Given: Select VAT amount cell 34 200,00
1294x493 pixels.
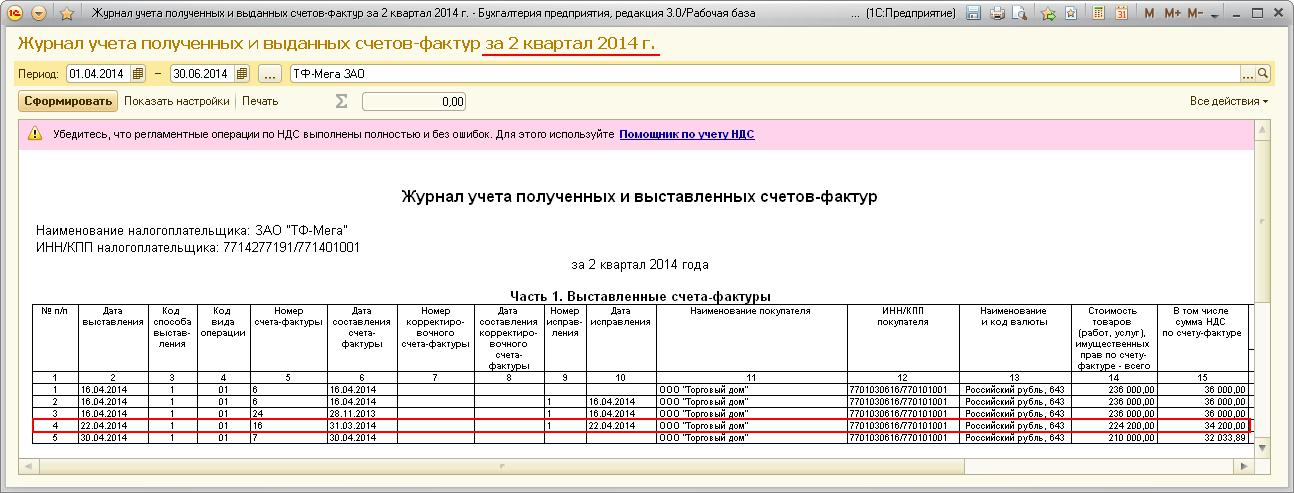Looking at the screenshot, I should tap(1201, 425).
